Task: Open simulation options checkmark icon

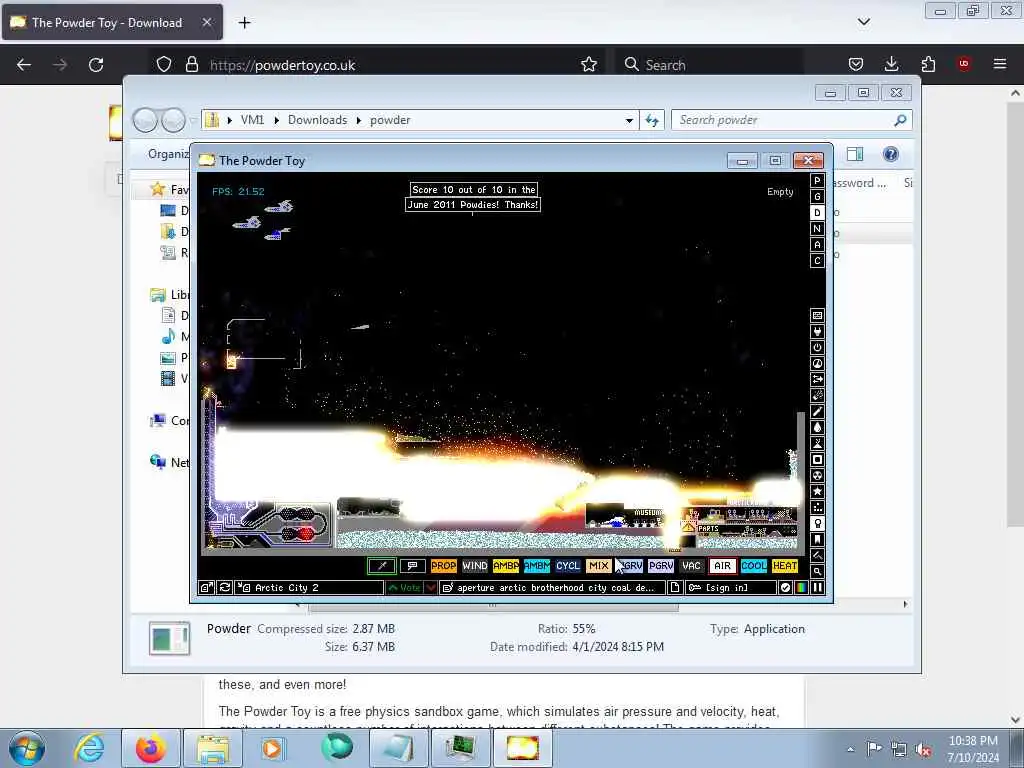Action: pos(785,588)
